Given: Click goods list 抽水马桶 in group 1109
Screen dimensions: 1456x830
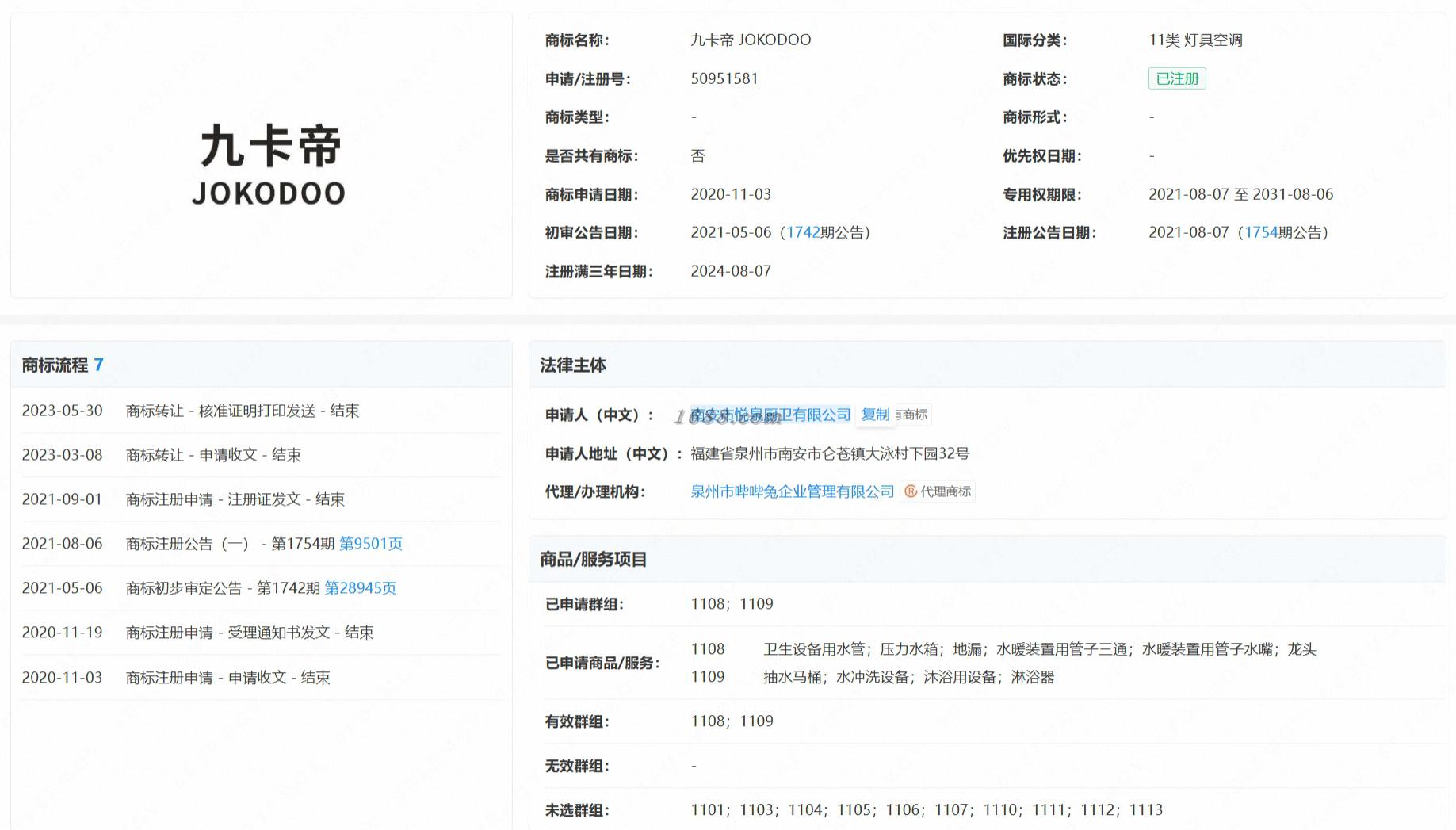Looking at the screenshot, I should 908,677.
